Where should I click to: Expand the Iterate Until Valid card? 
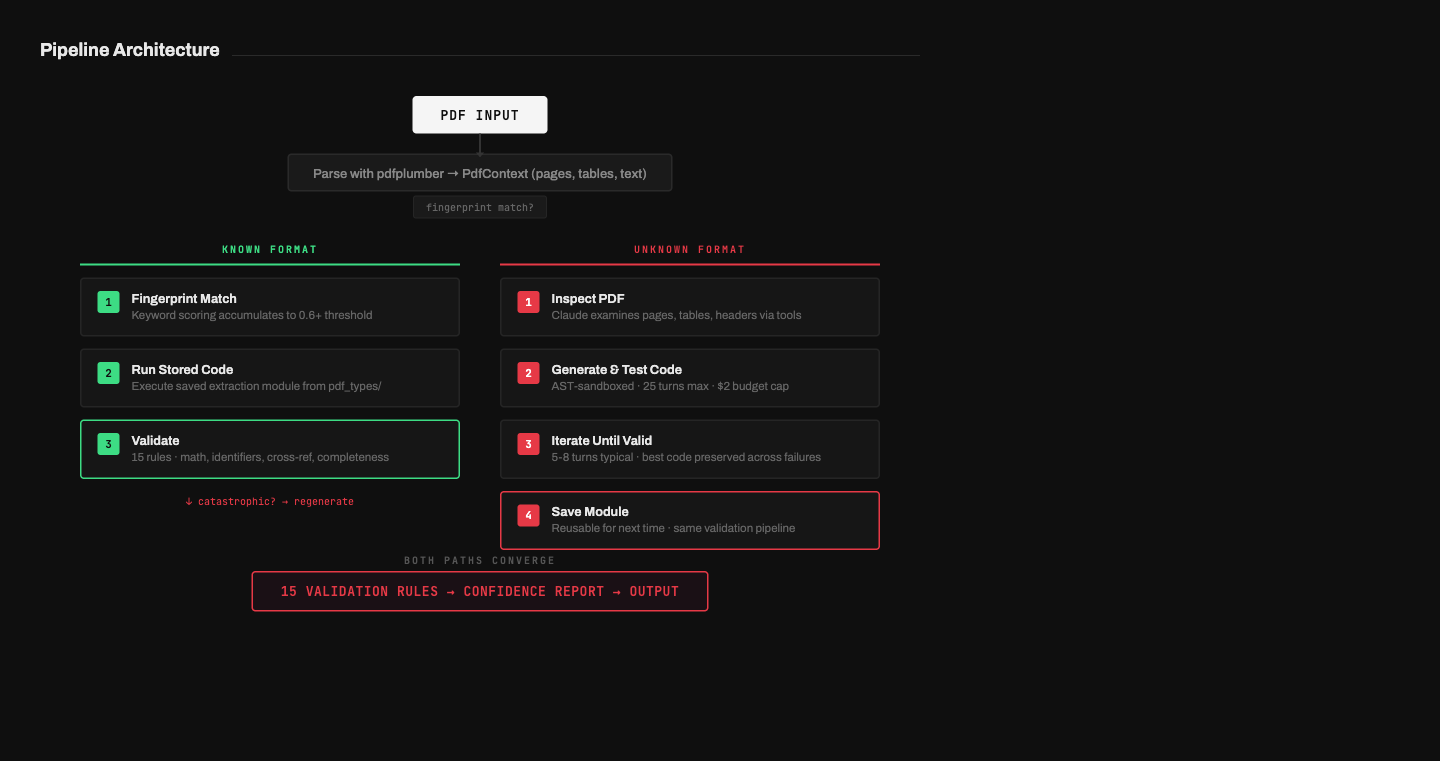point(689,449)
